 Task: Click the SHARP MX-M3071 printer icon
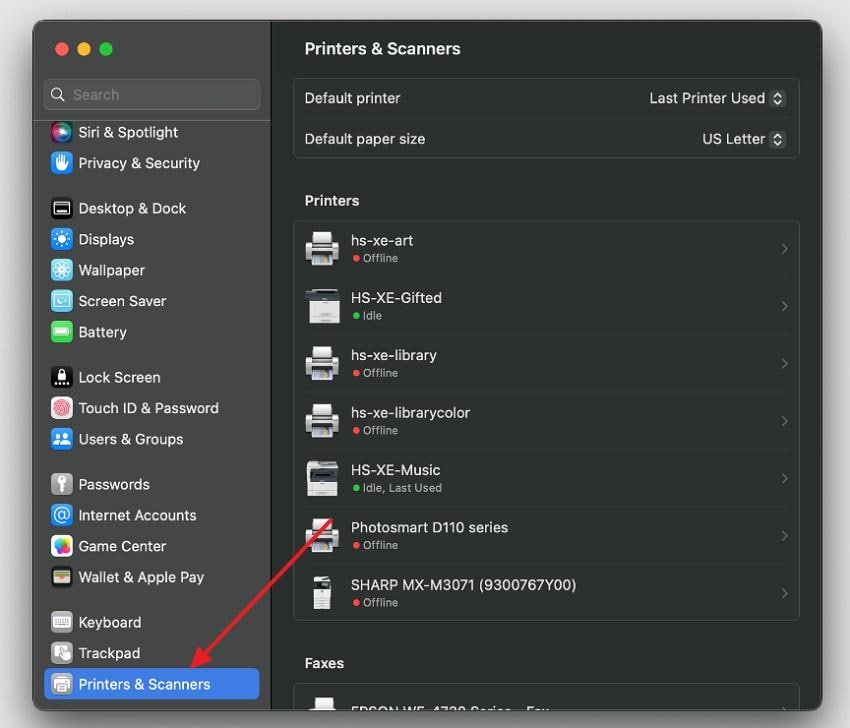322,593
